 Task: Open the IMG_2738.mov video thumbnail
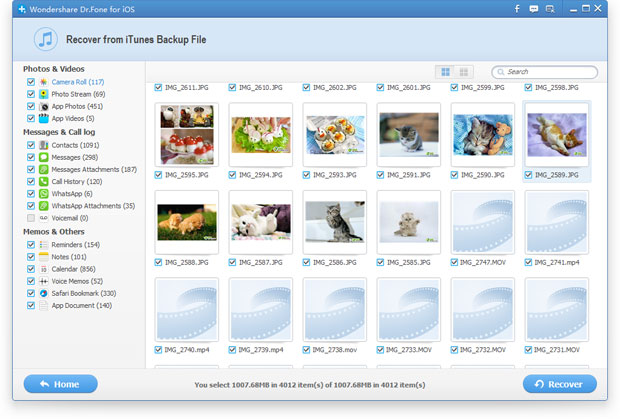(335, 310)
